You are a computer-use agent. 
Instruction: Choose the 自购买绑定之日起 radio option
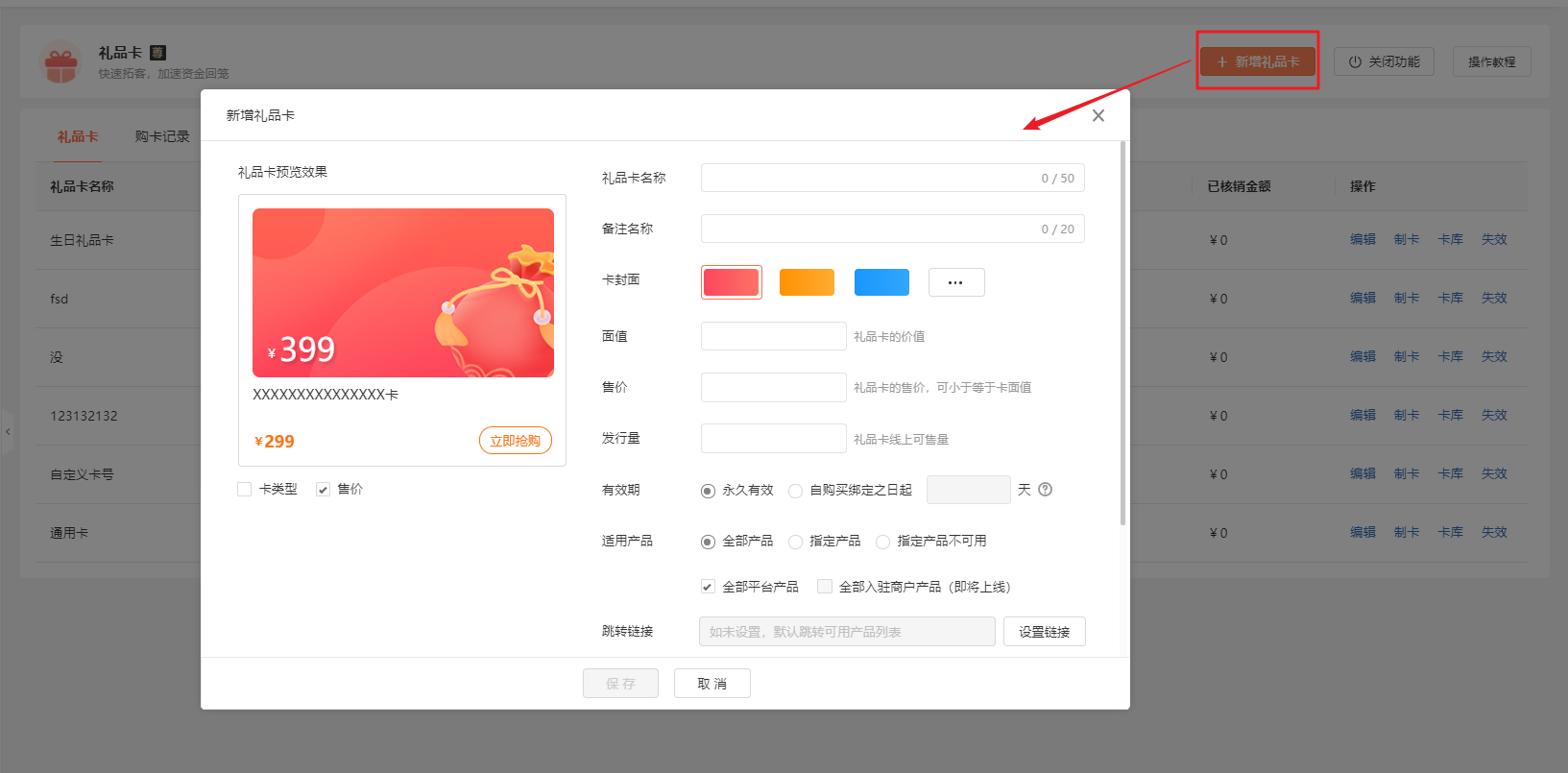click(795, 491)
